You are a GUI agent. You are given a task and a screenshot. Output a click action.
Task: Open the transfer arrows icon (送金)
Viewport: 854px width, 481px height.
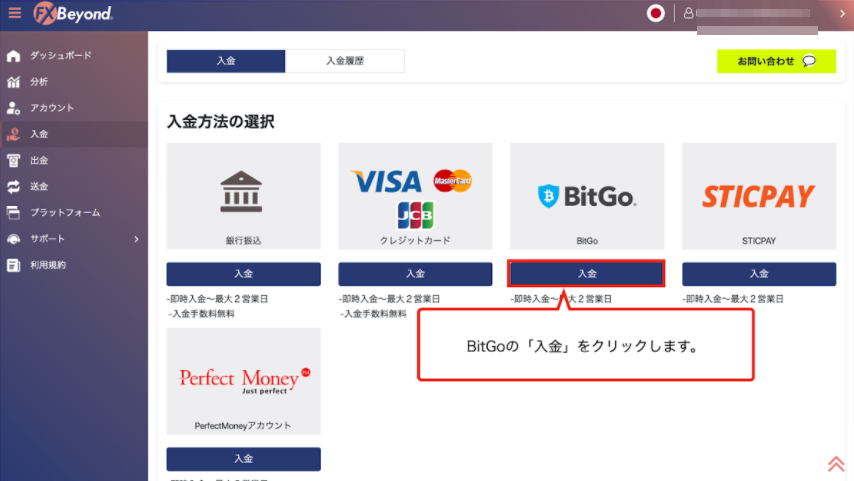(x=14, y=186)
